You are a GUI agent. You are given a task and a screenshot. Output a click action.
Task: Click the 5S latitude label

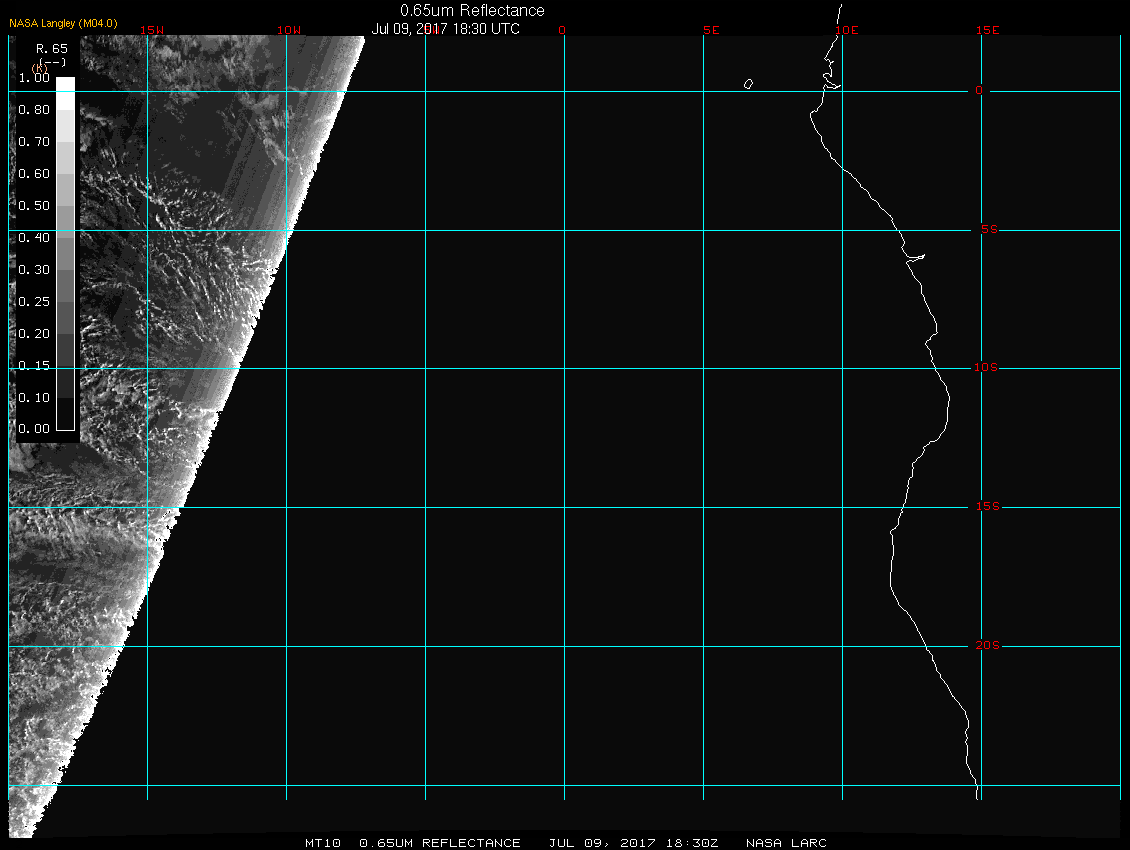point(987,230)
